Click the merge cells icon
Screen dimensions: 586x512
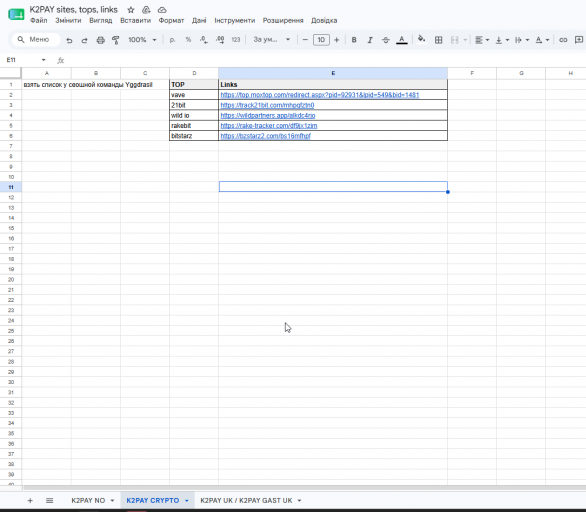(x=454, y=40)
